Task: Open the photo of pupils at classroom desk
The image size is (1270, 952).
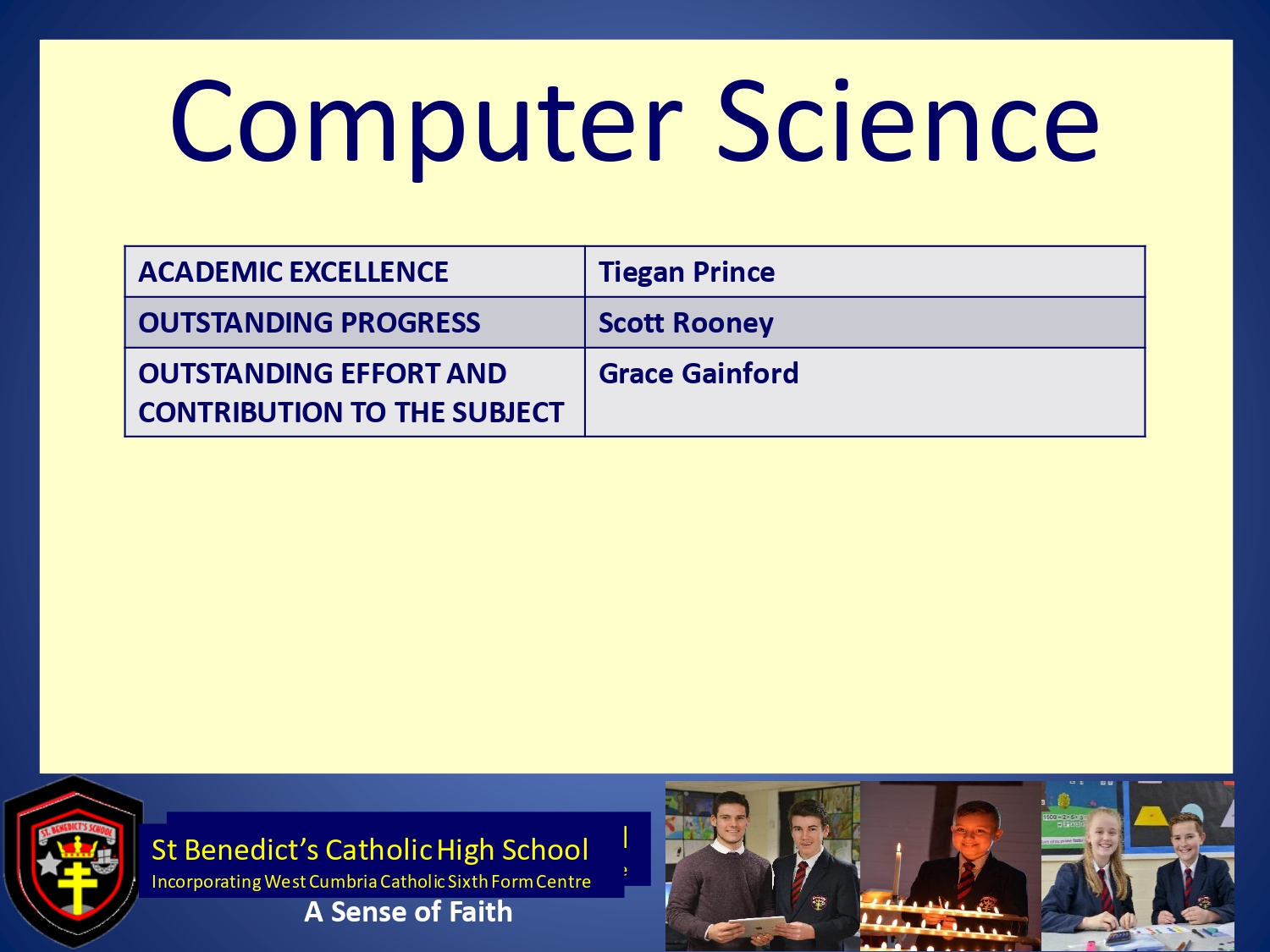Action: tap(1137, 867)
